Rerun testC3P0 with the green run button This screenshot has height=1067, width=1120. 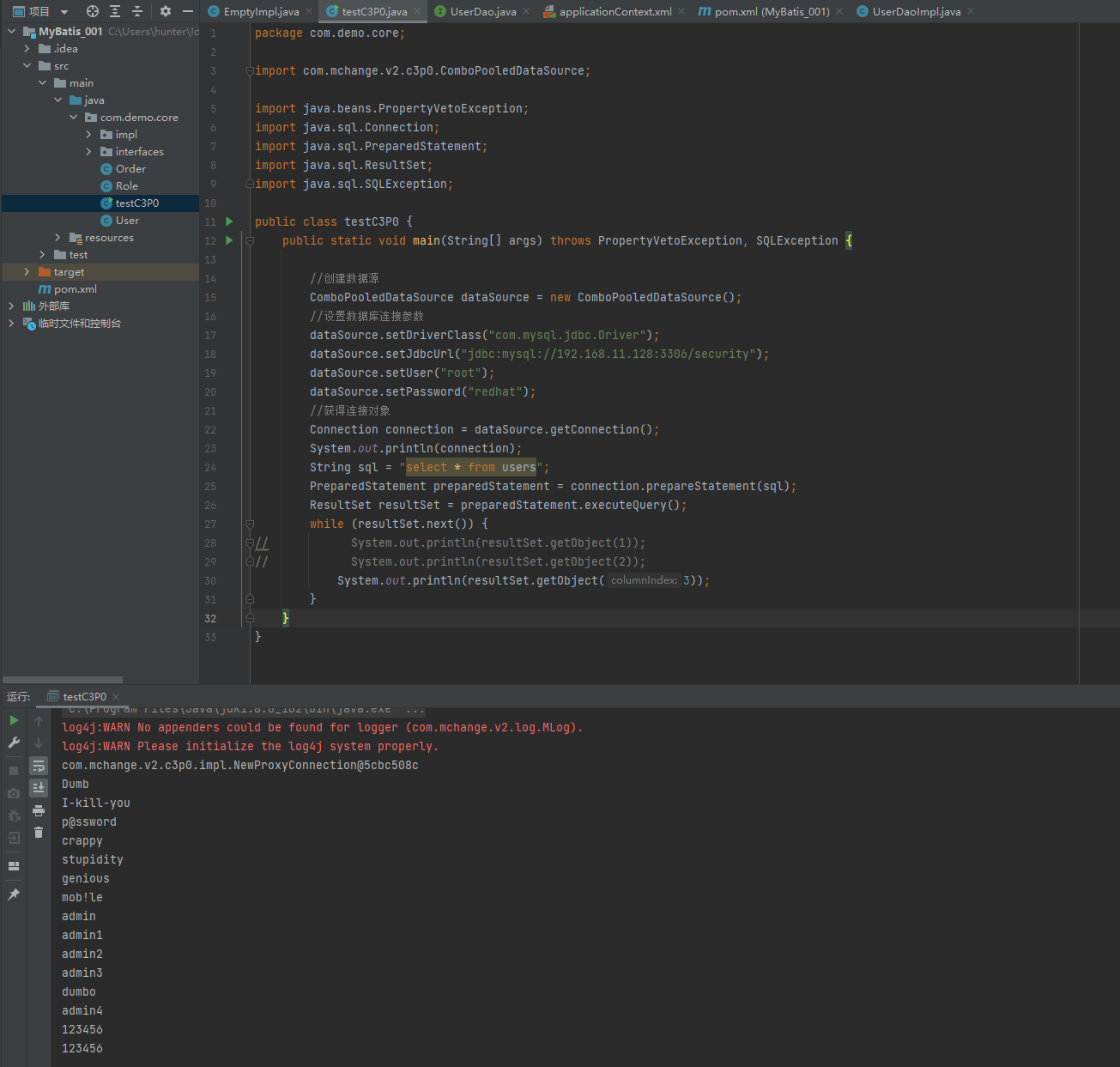pyautogui.click(x=14, y=720)
